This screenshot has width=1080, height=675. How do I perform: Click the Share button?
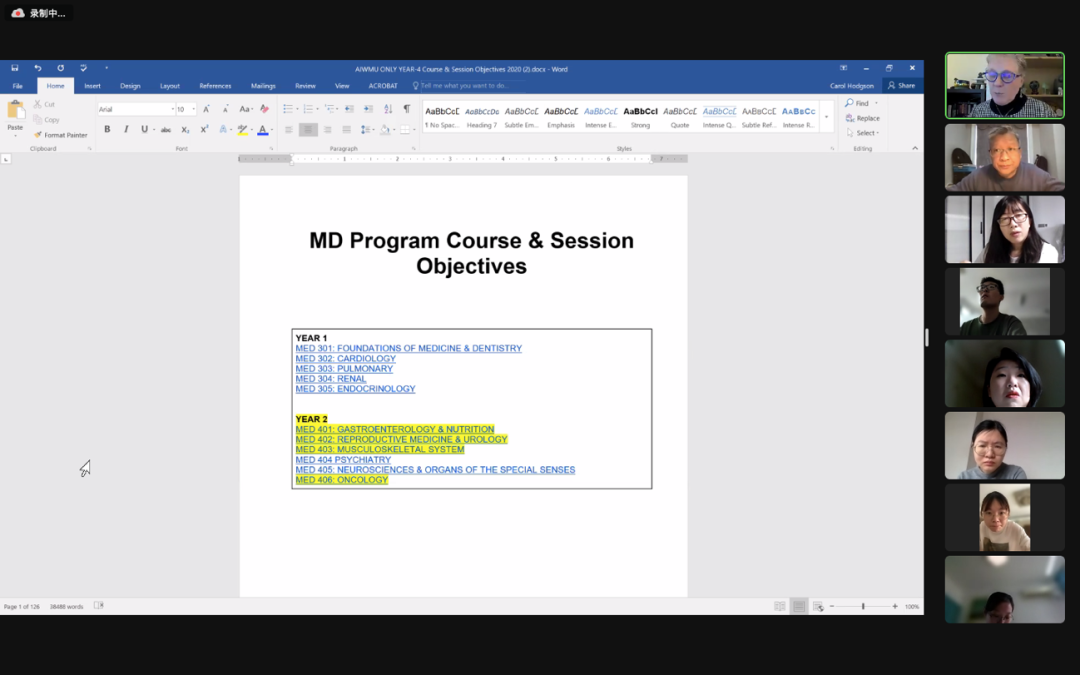click(x=901, y=86)
